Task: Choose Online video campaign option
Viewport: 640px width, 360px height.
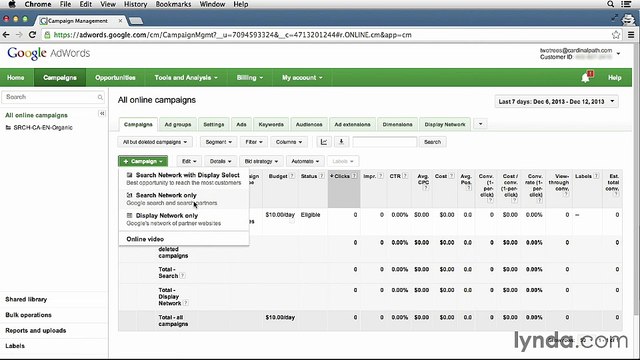Action: point(184,239)
